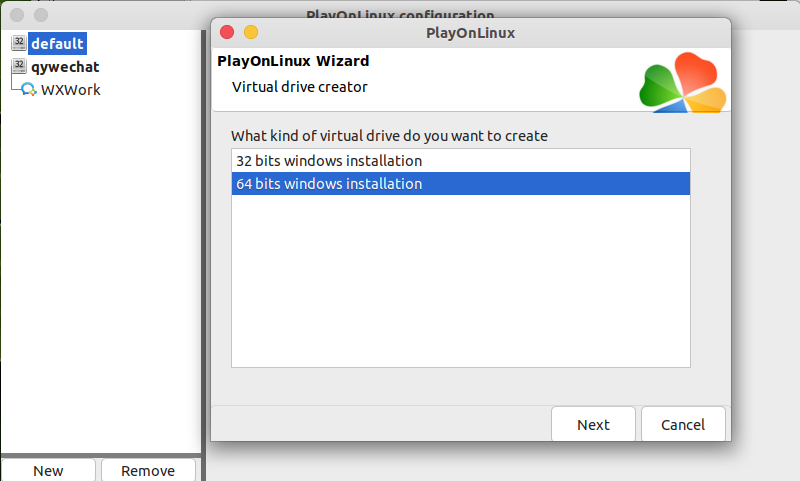The width and height of the screenshot is (800, 481).
Task: Close the PlayOnLinux wizard with red button
Action: (227, 32)
